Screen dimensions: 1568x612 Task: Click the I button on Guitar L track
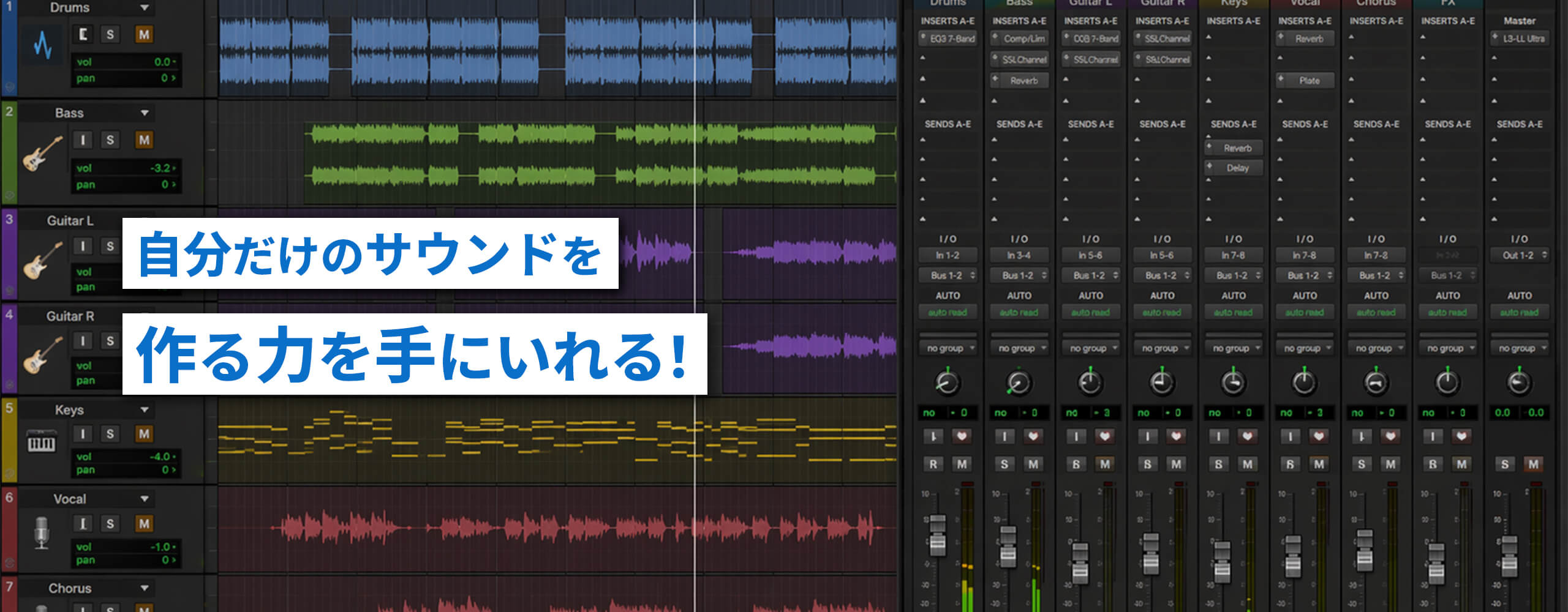pyautogui.click(x=83, y=246)
